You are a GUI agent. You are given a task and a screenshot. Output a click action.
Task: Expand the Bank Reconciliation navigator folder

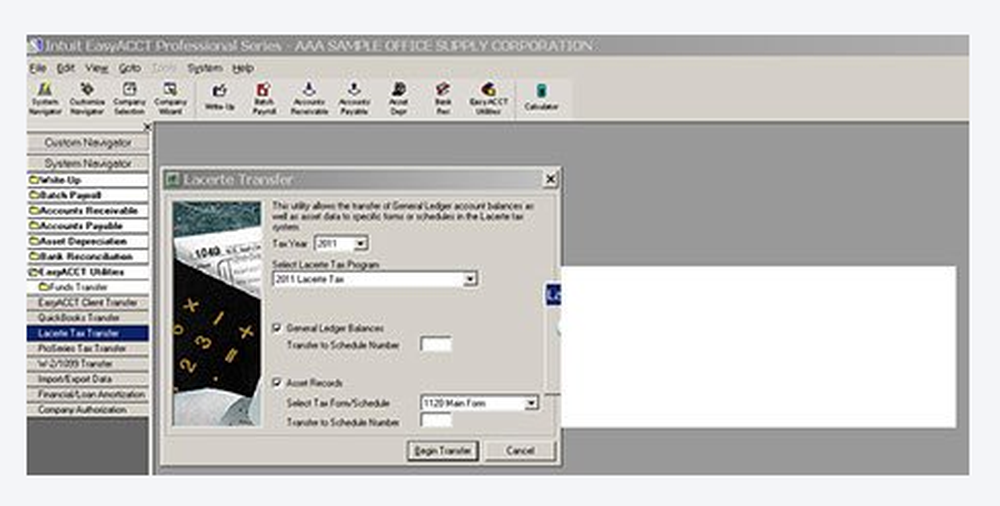pos(87,257)
